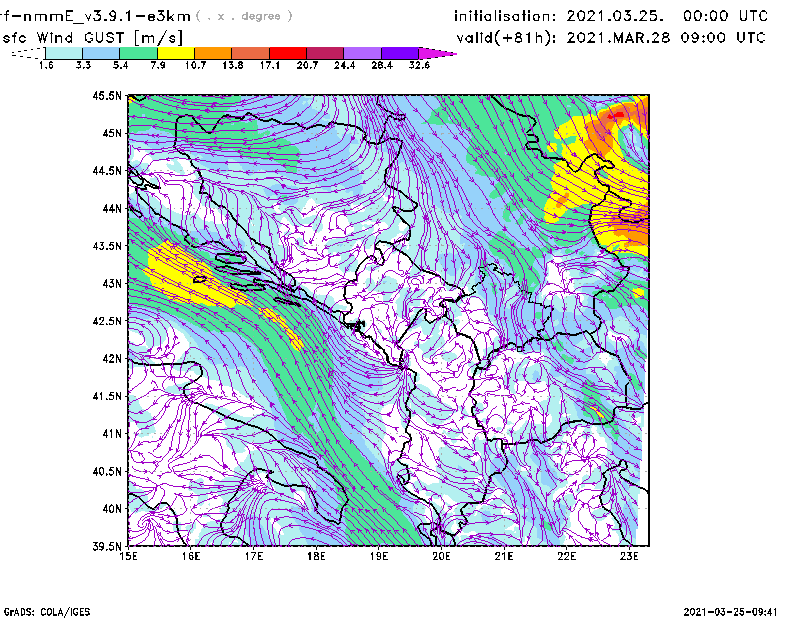Click the "09:00 UTC" valid time
The image size is (800, 618).
723,37
